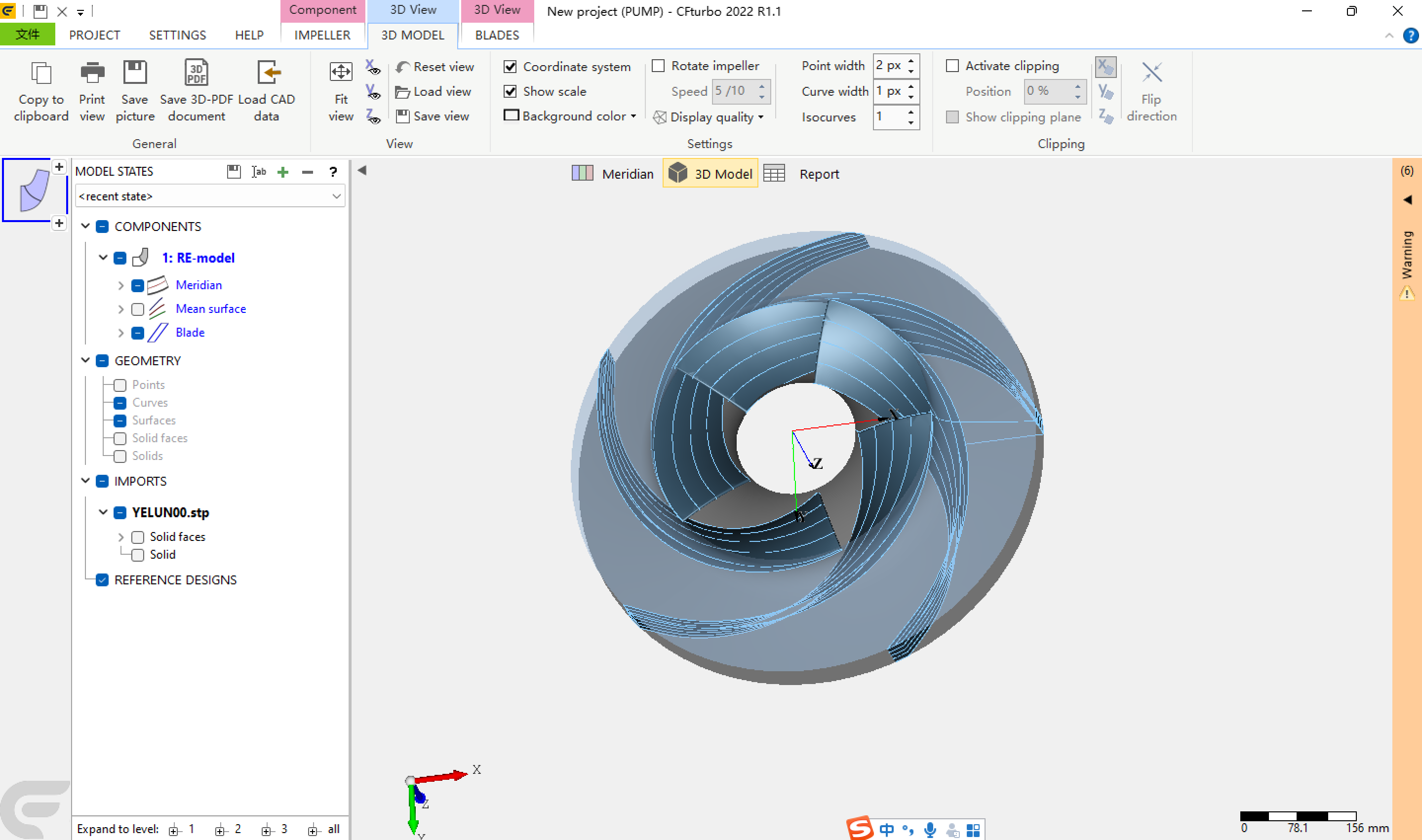Click green plus to add model state
This screenshot has width=1422, height=840.
click(282, 172)
